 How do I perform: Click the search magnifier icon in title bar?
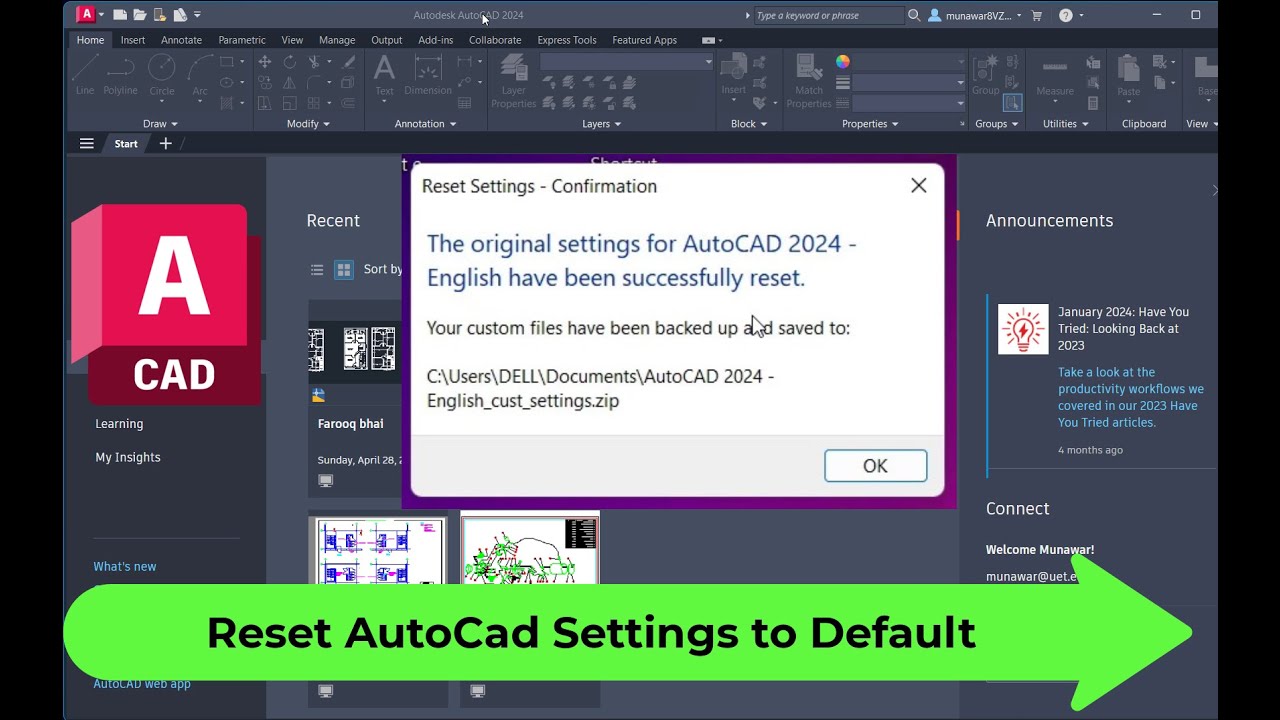(x=914, y=15)
